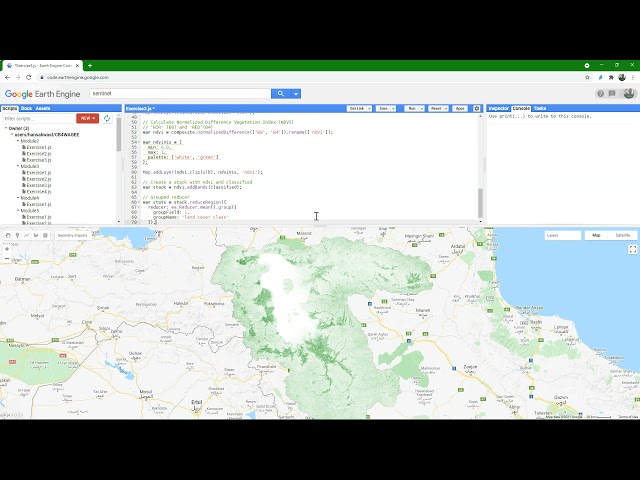
Task: Switch to the Inspector tab
Action: click(x=499, y=109)
